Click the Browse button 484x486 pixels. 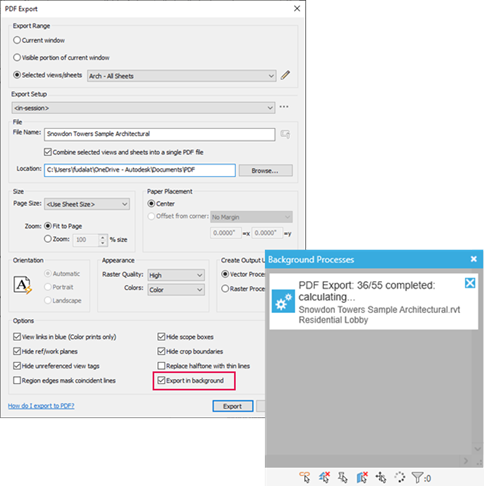pos(266,170)
